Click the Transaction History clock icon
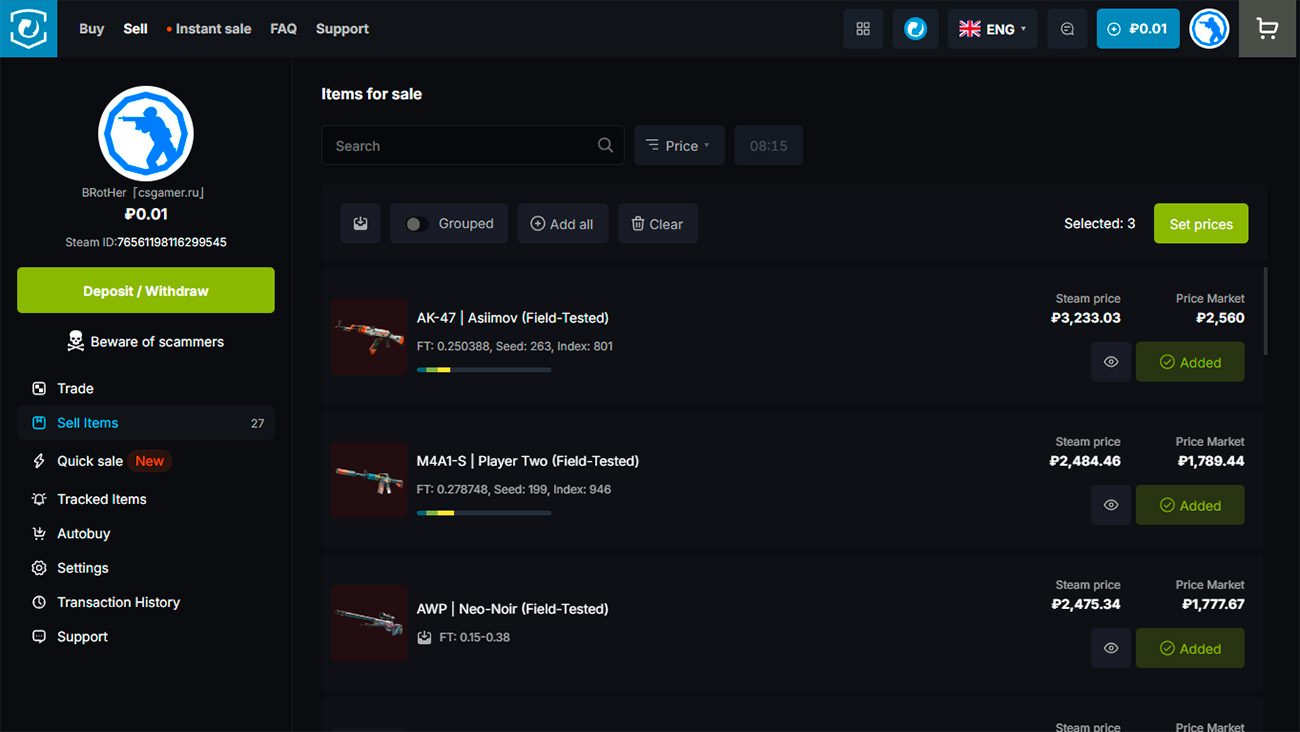Screen dimensions: 1300x732 (x=39, y=602)
